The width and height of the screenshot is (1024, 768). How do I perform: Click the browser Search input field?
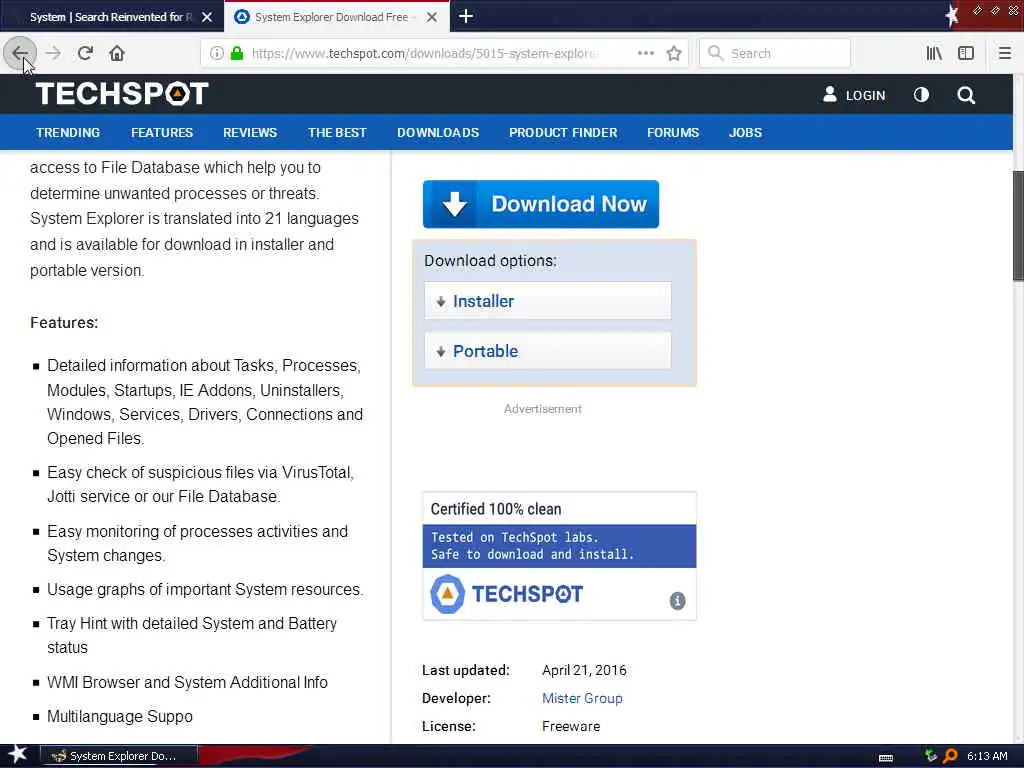coord(775,53)
